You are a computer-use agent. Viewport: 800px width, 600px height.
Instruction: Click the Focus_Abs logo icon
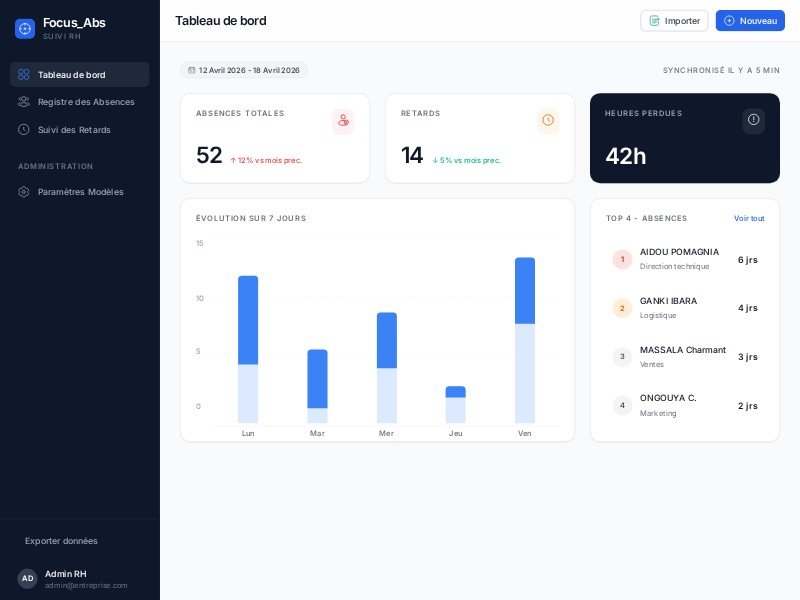tap(25, 29)
